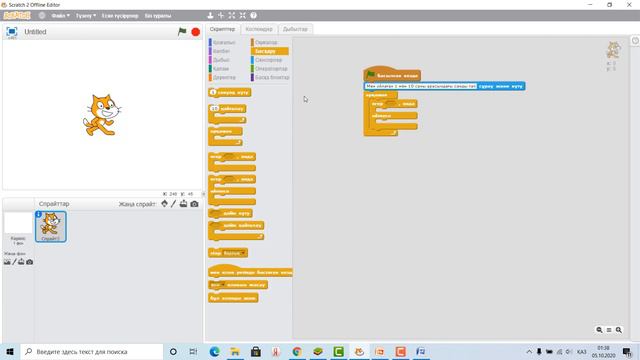Take new sprite photo with camera icon
640x360 pixels.
[x=194, y=204]
